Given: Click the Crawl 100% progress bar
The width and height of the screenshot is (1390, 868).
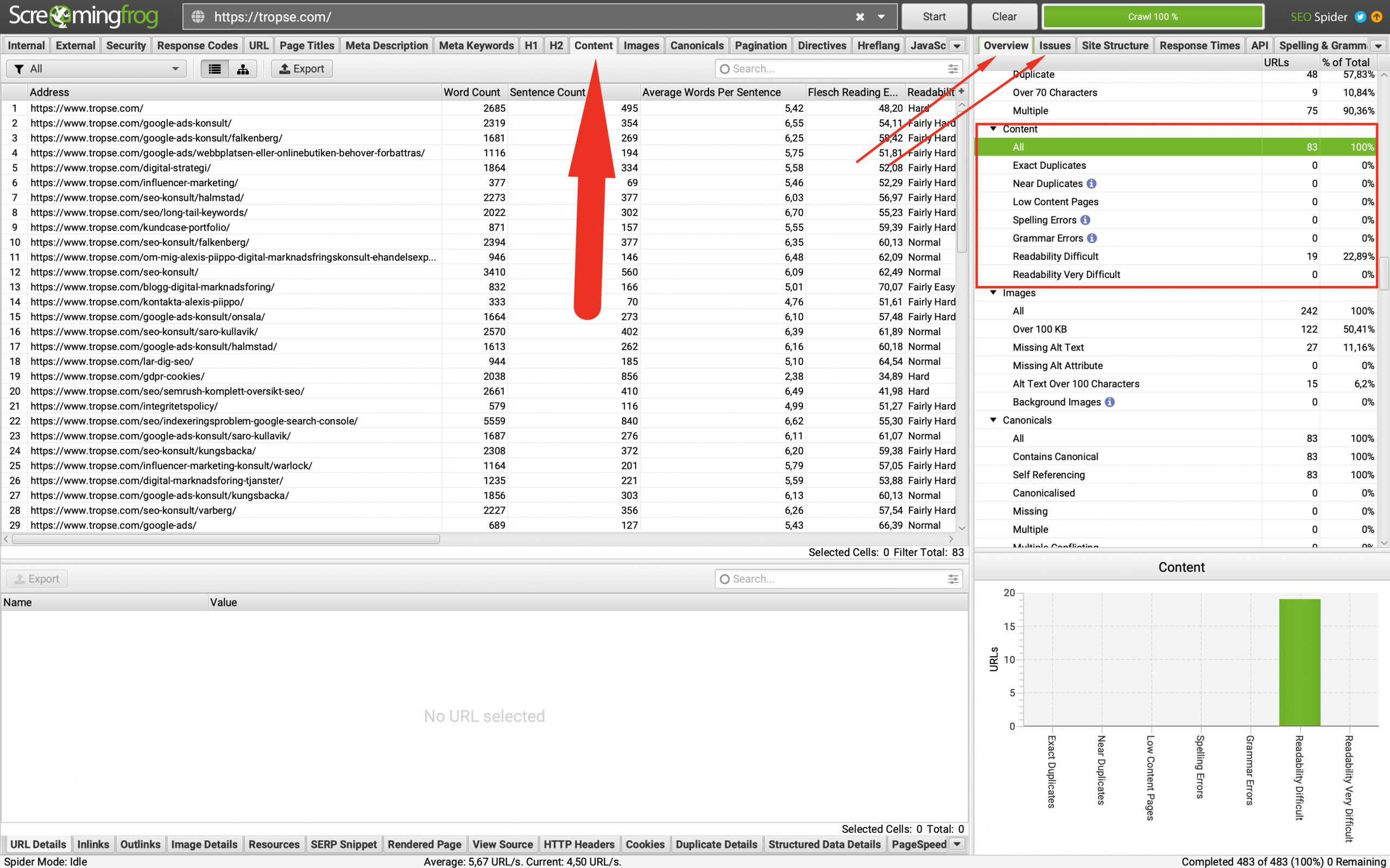Looking at the screenshot, I should 1152,17.
